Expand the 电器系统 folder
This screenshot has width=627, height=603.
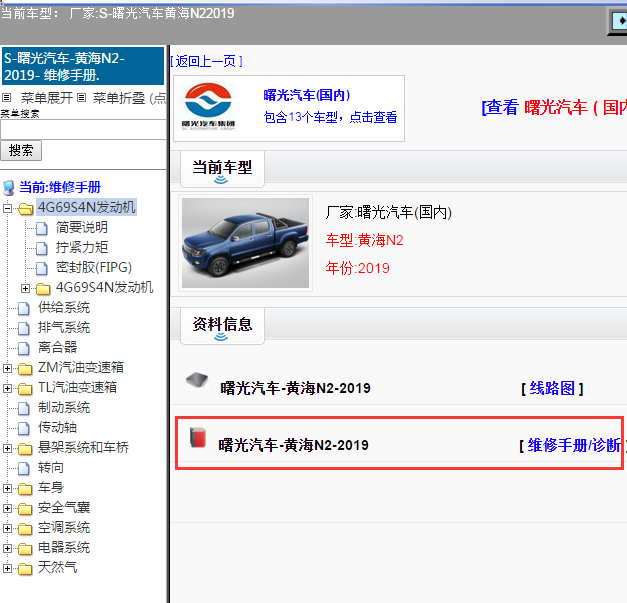[7, 548]
